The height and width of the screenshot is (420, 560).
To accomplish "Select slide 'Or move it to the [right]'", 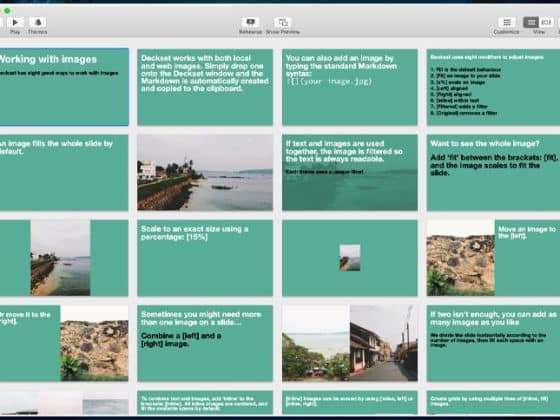I will pos(64,343).
